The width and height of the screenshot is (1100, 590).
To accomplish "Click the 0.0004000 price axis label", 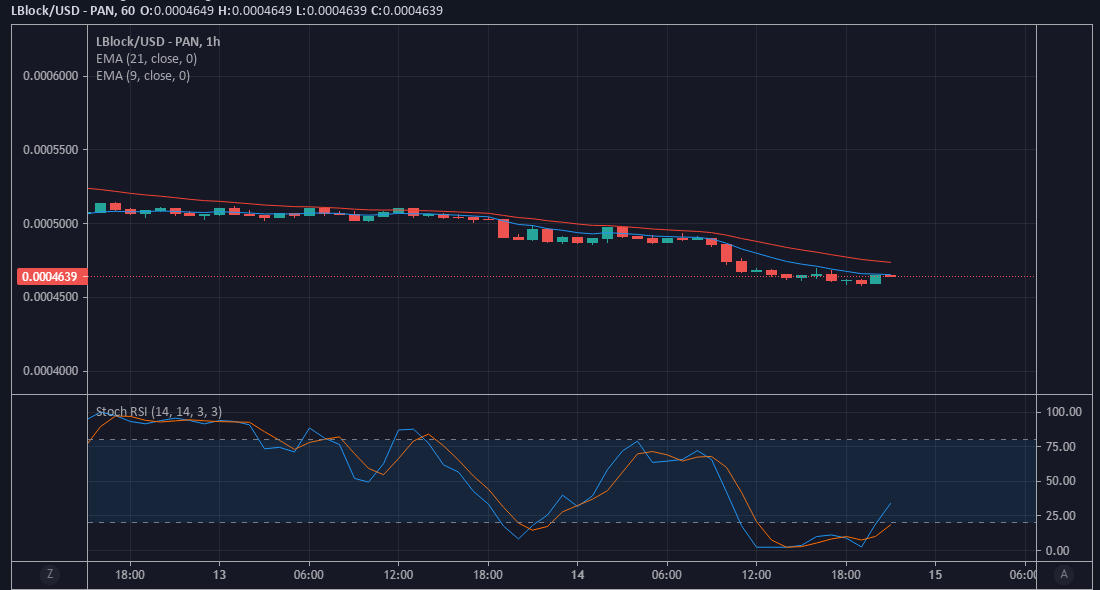I will coord(51,371).
